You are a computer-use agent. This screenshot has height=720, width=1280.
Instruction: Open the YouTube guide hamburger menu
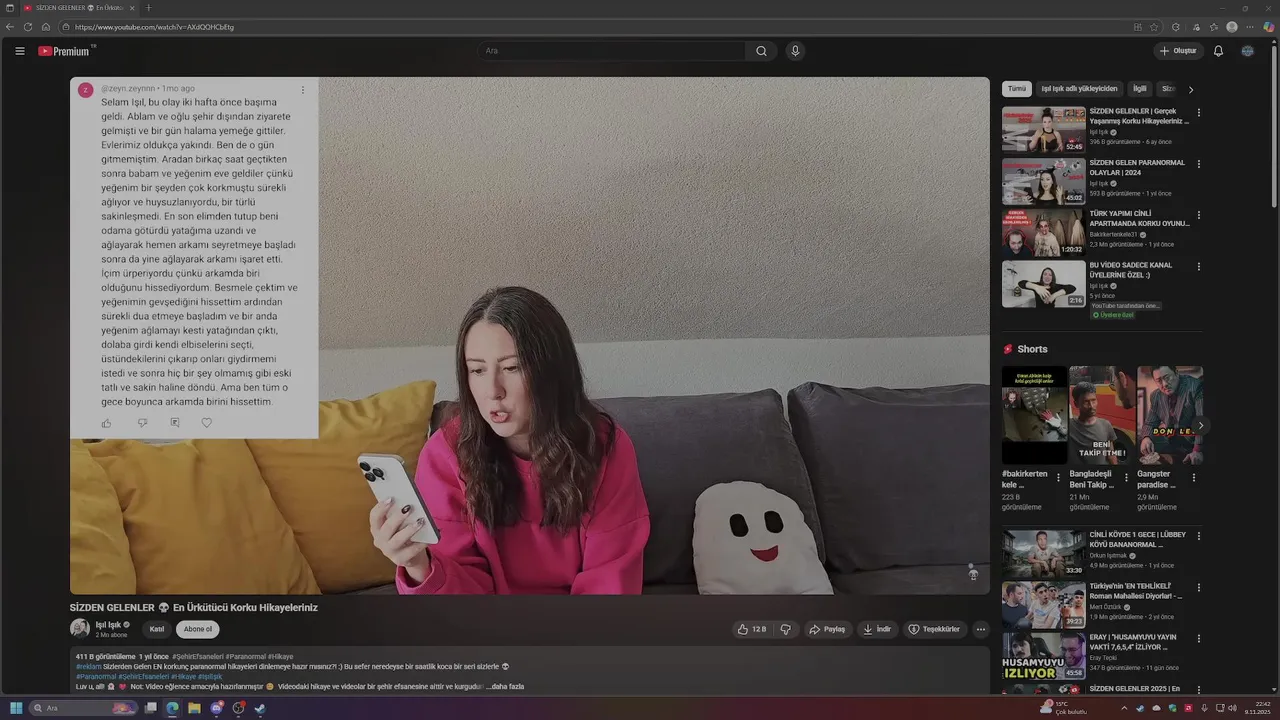click(20, 51)
